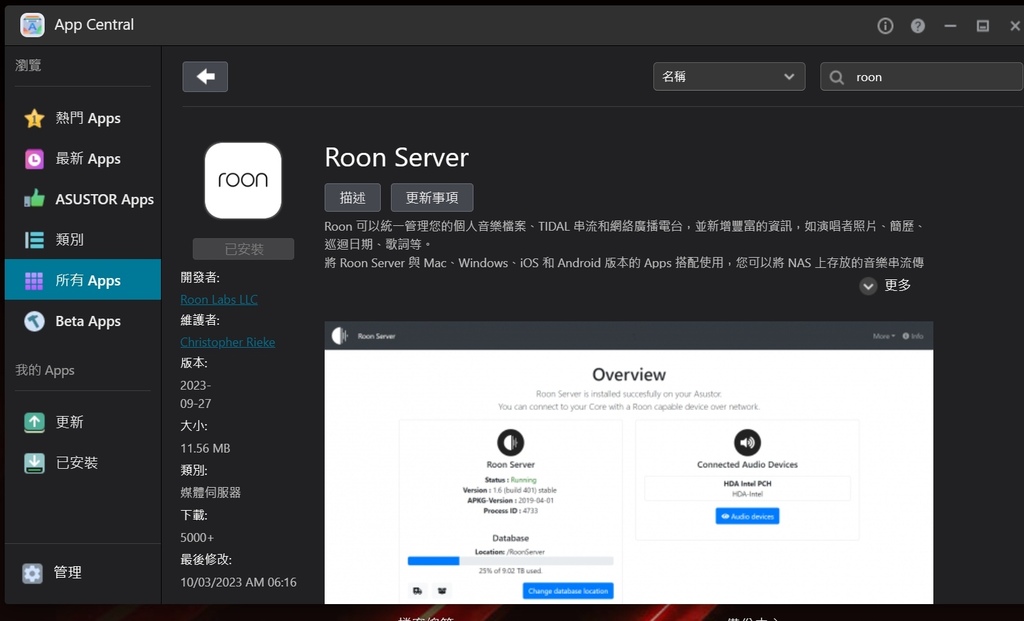
Task: Select 所有 Apps in sidebar
Action: pos(83,279)
